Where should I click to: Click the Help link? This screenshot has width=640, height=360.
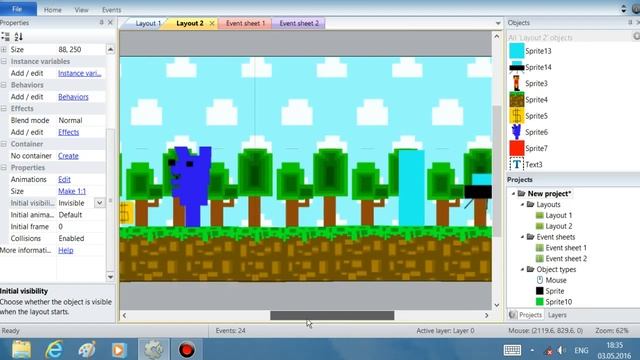click(66, 250)
